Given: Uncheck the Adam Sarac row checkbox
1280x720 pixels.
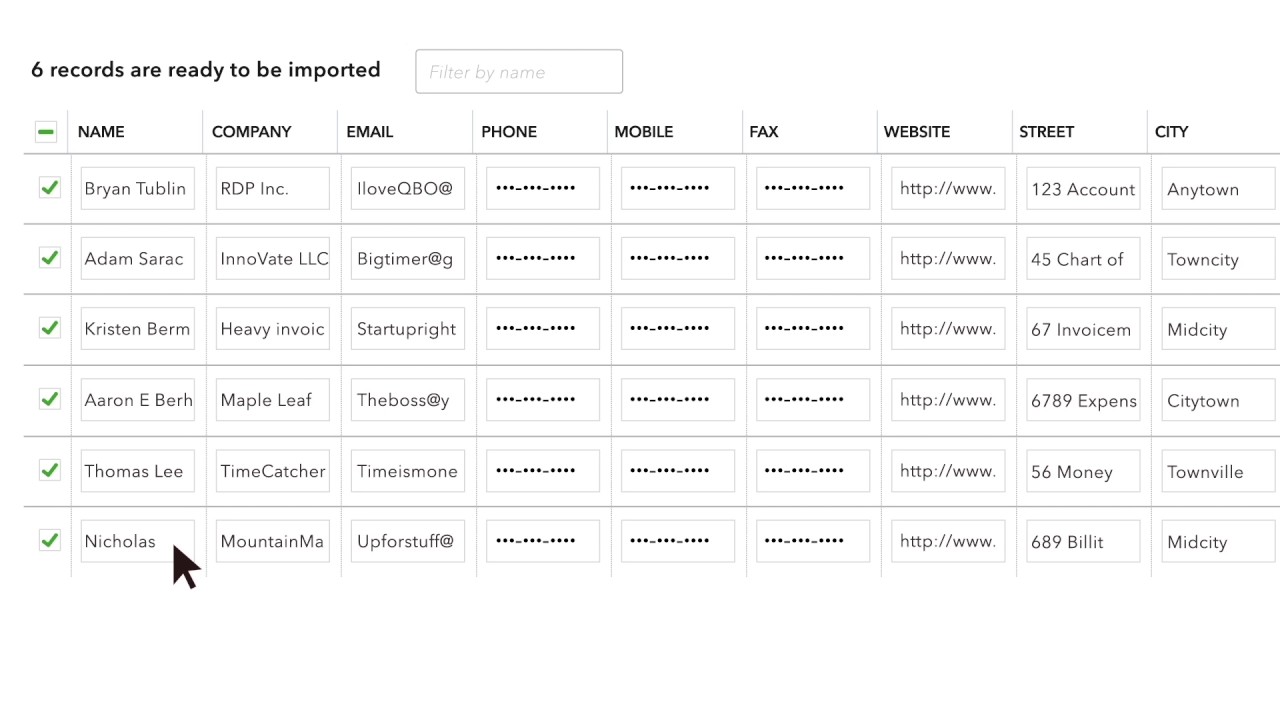Looking at the screenshot, I should [x=49, y=258].
